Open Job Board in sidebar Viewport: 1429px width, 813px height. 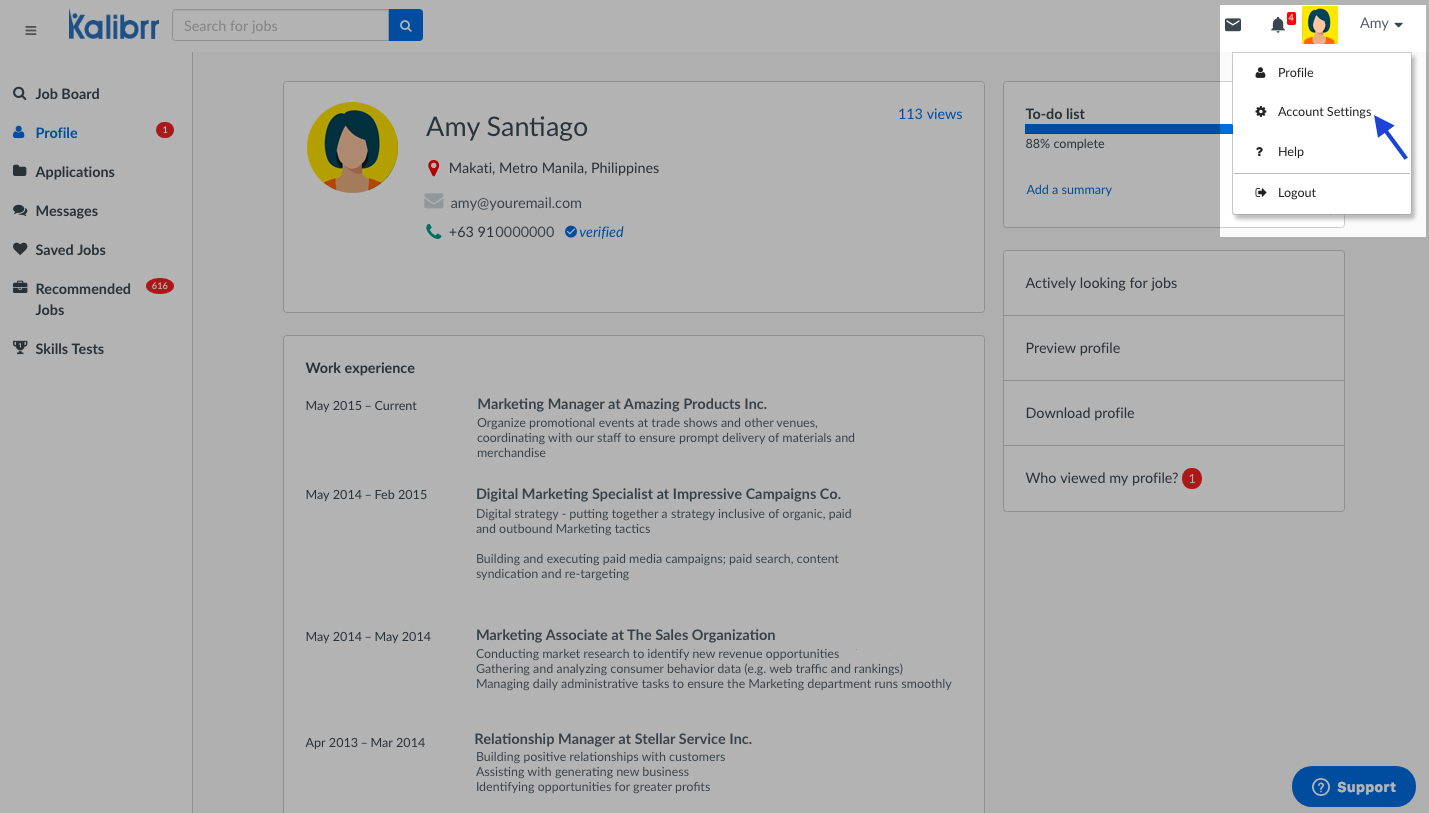point(67,94)
